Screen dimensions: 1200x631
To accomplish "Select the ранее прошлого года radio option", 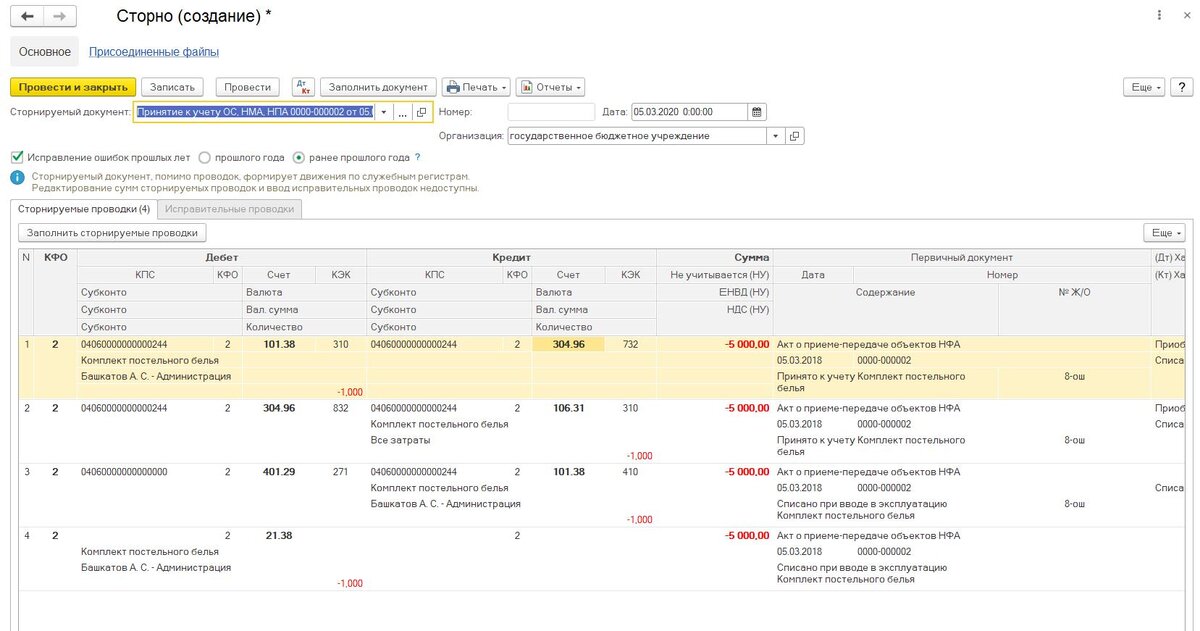I will (x=298, y=157).
